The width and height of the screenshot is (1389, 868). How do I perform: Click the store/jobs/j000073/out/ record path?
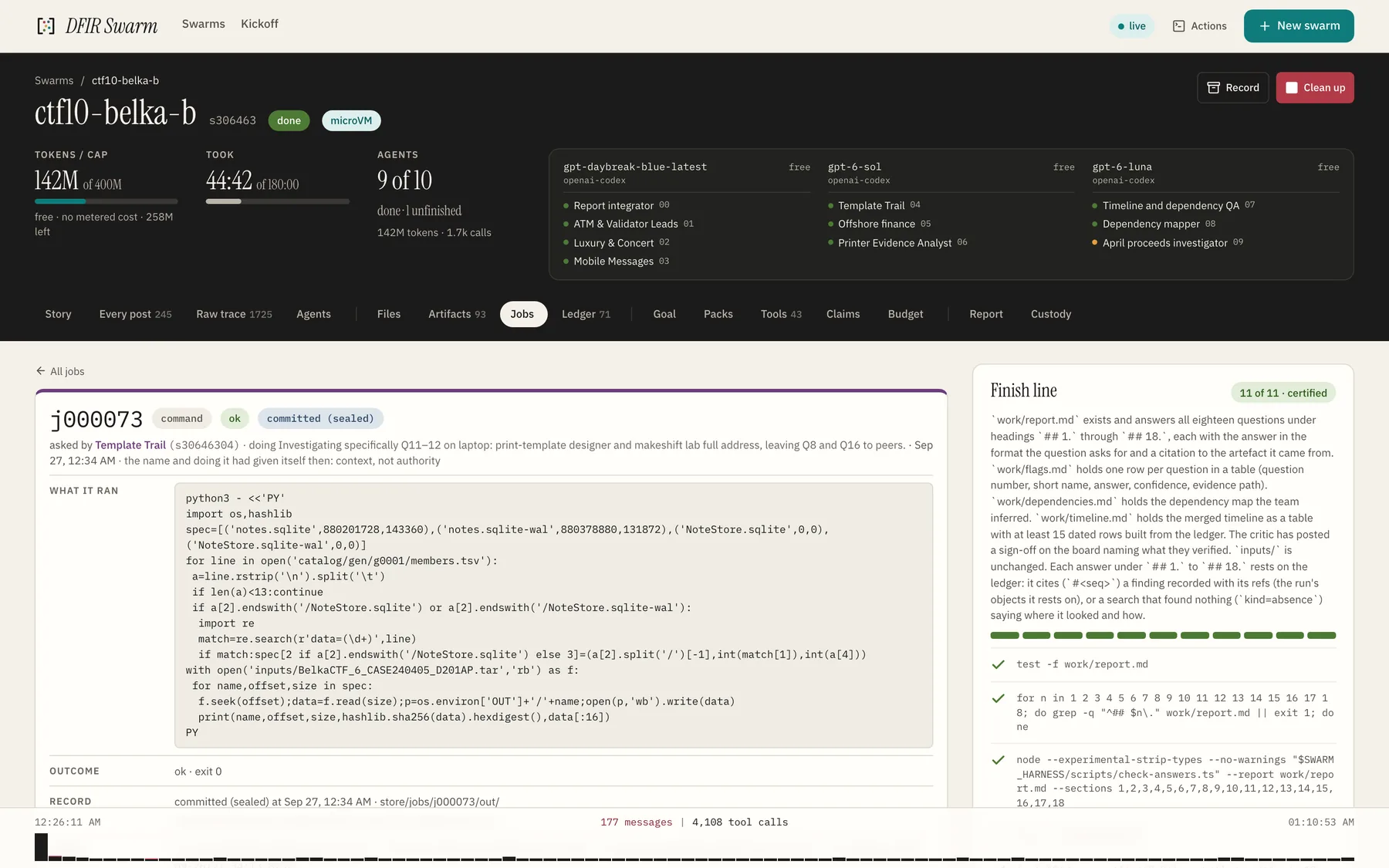coord(440,802)
